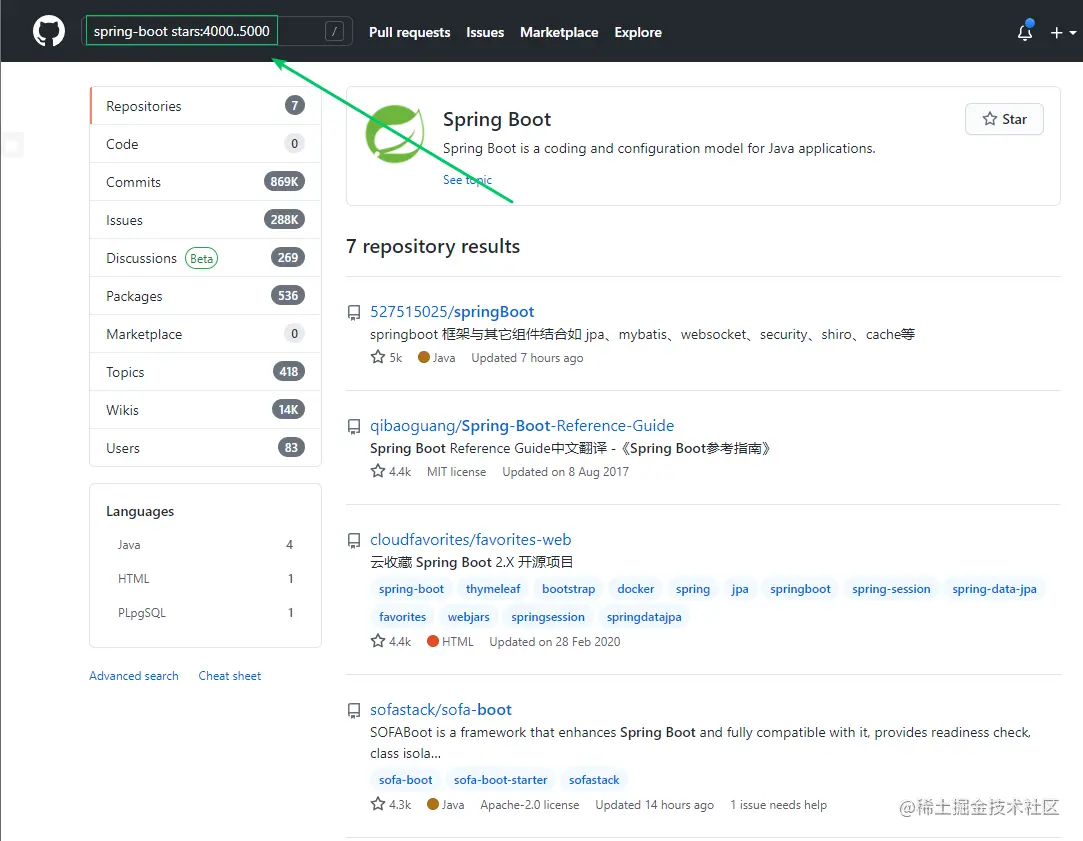The image size is (1083, 841).
Task: Click the repo icon beside sofastack/sofa-boot
Action: (354, 710)
